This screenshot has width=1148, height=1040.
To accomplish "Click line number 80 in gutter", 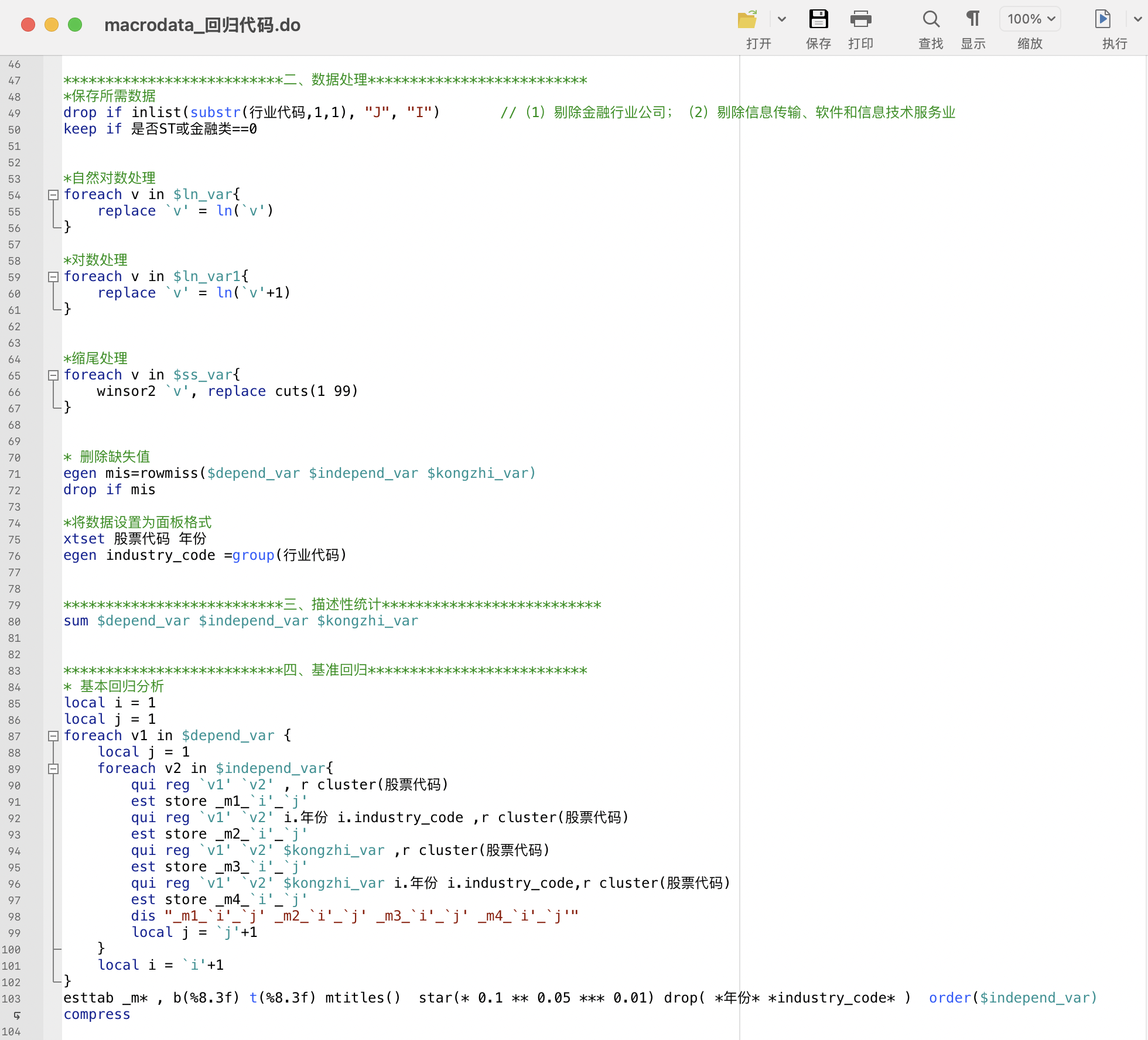I will (x=15, y=621).
